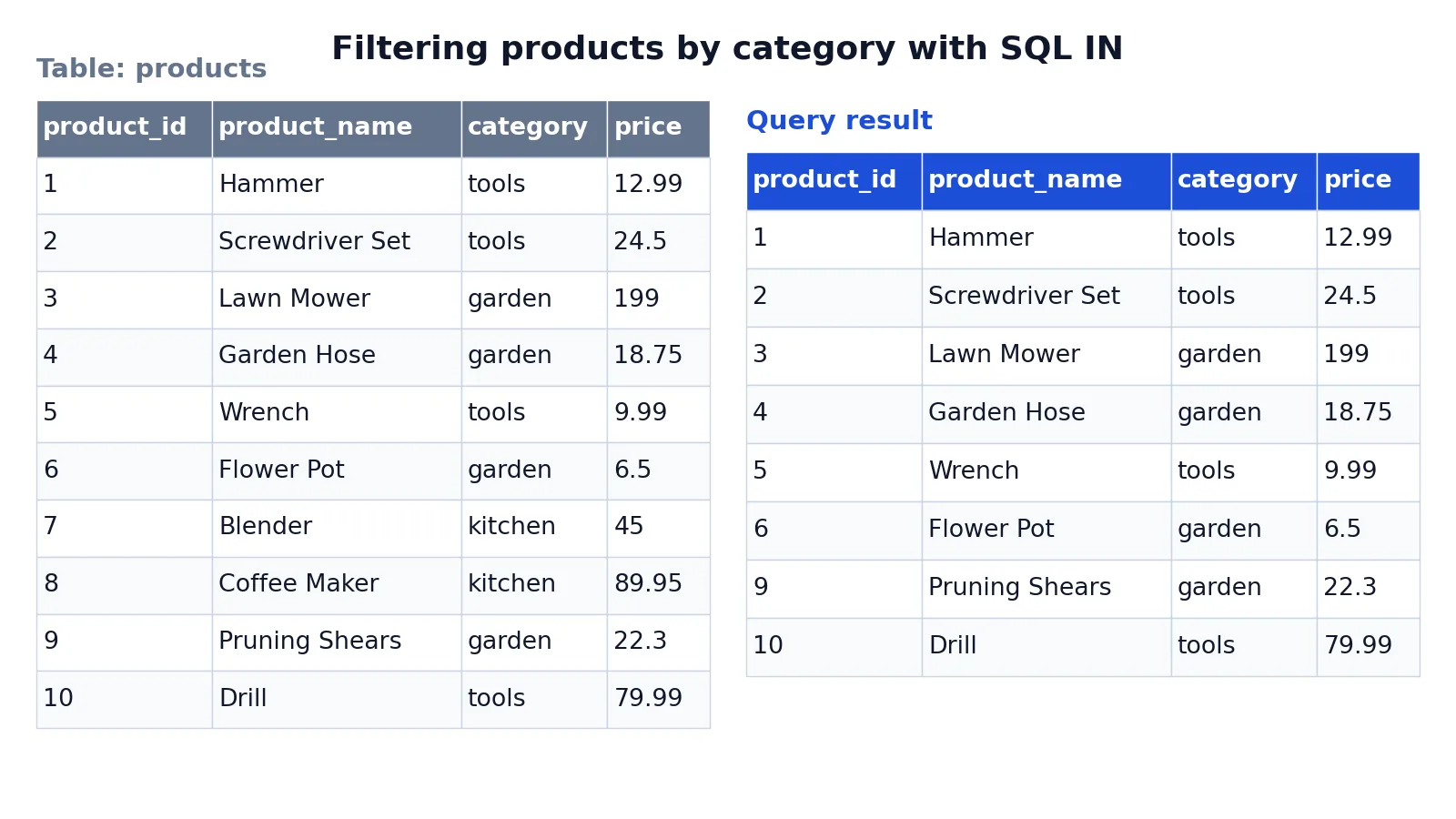Select 'Wrench' in Query result table
The width and height of the screenshot is (1456, 819).
[1046, 472]
